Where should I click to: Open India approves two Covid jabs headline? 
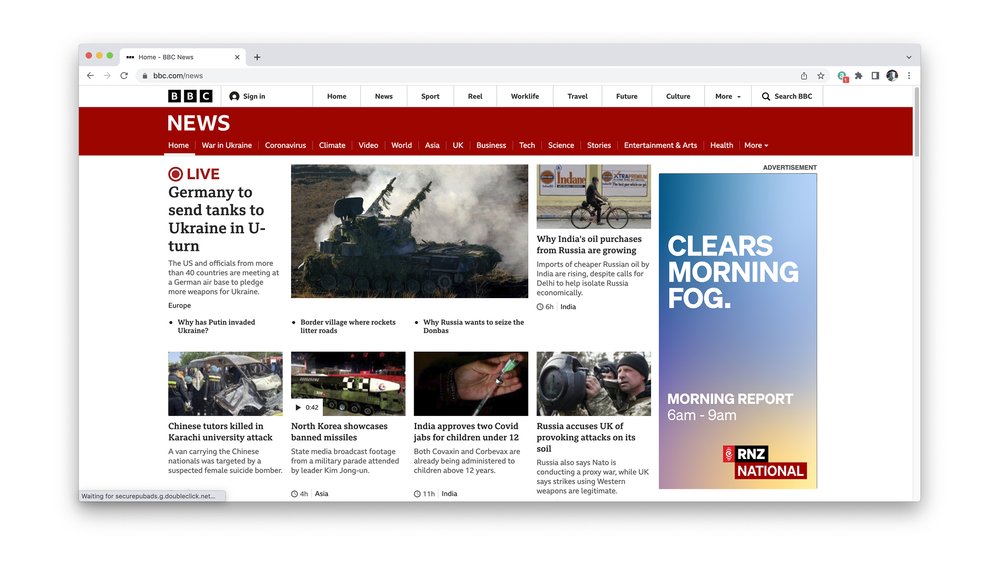click(x=466, y=432)
